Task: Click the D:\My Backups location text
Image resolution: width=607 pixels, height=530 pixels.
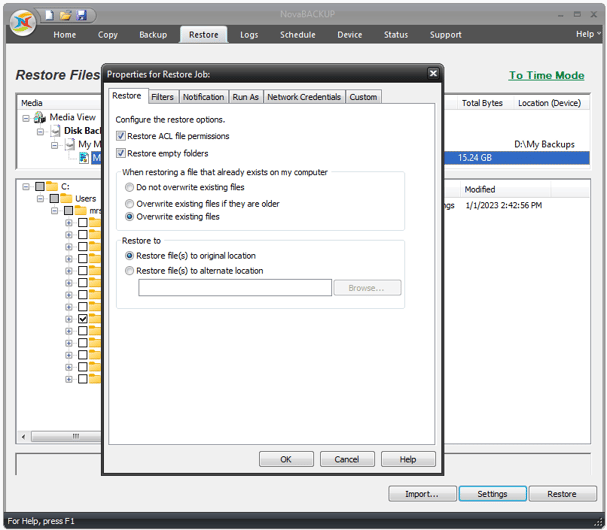Action: coord(544,144)
